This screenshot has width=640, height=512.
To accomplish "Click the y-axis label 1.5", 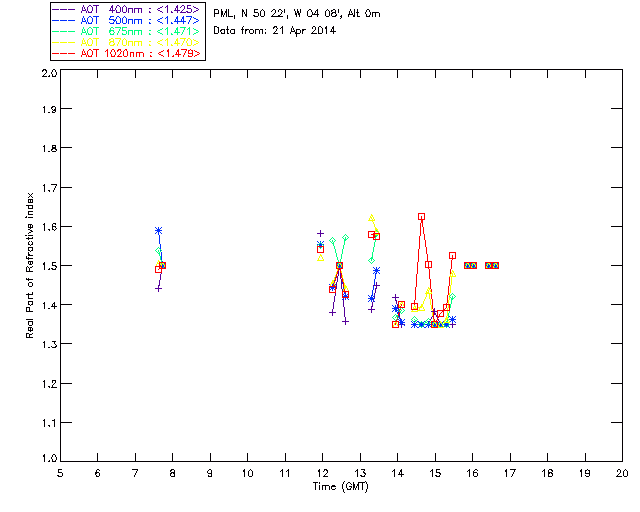I will [49, 266].
